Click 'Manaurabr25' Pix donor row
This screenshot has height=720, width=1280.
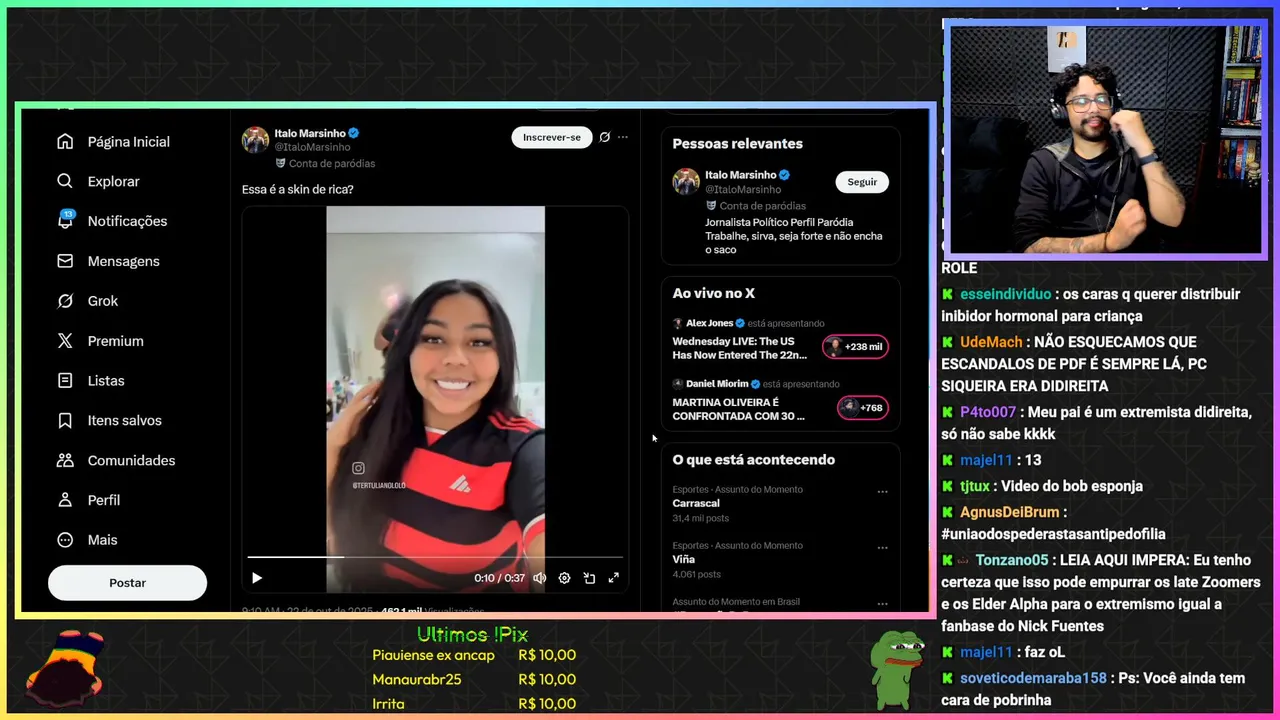474,679
